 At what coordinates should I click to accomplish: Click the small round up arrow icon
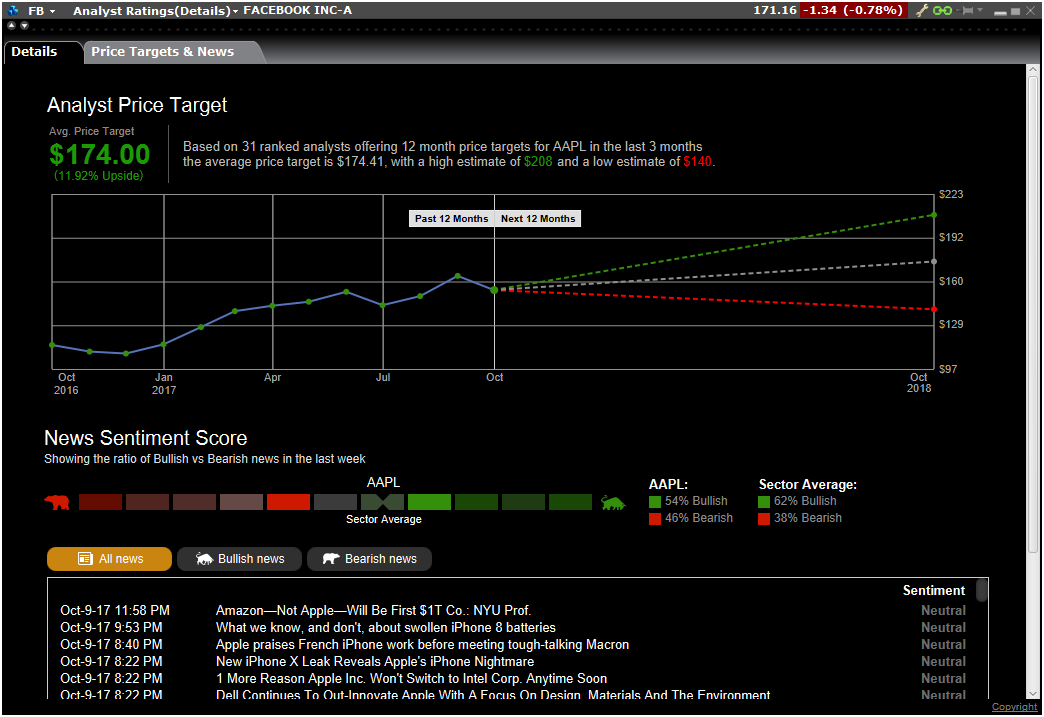pyautogui.click(x=12, y=25)
